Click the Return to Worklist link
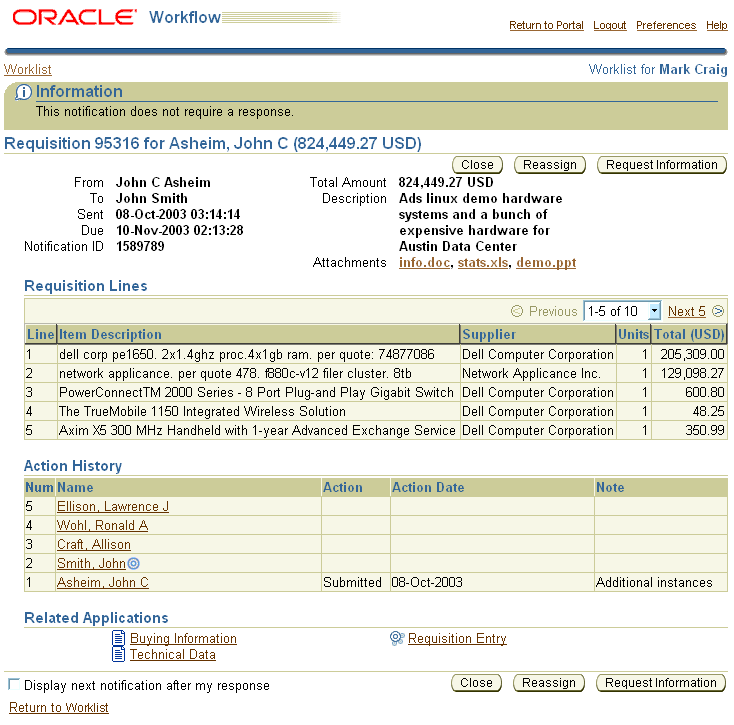This screenshot has width=734, height=725. (x=59, y=708)
